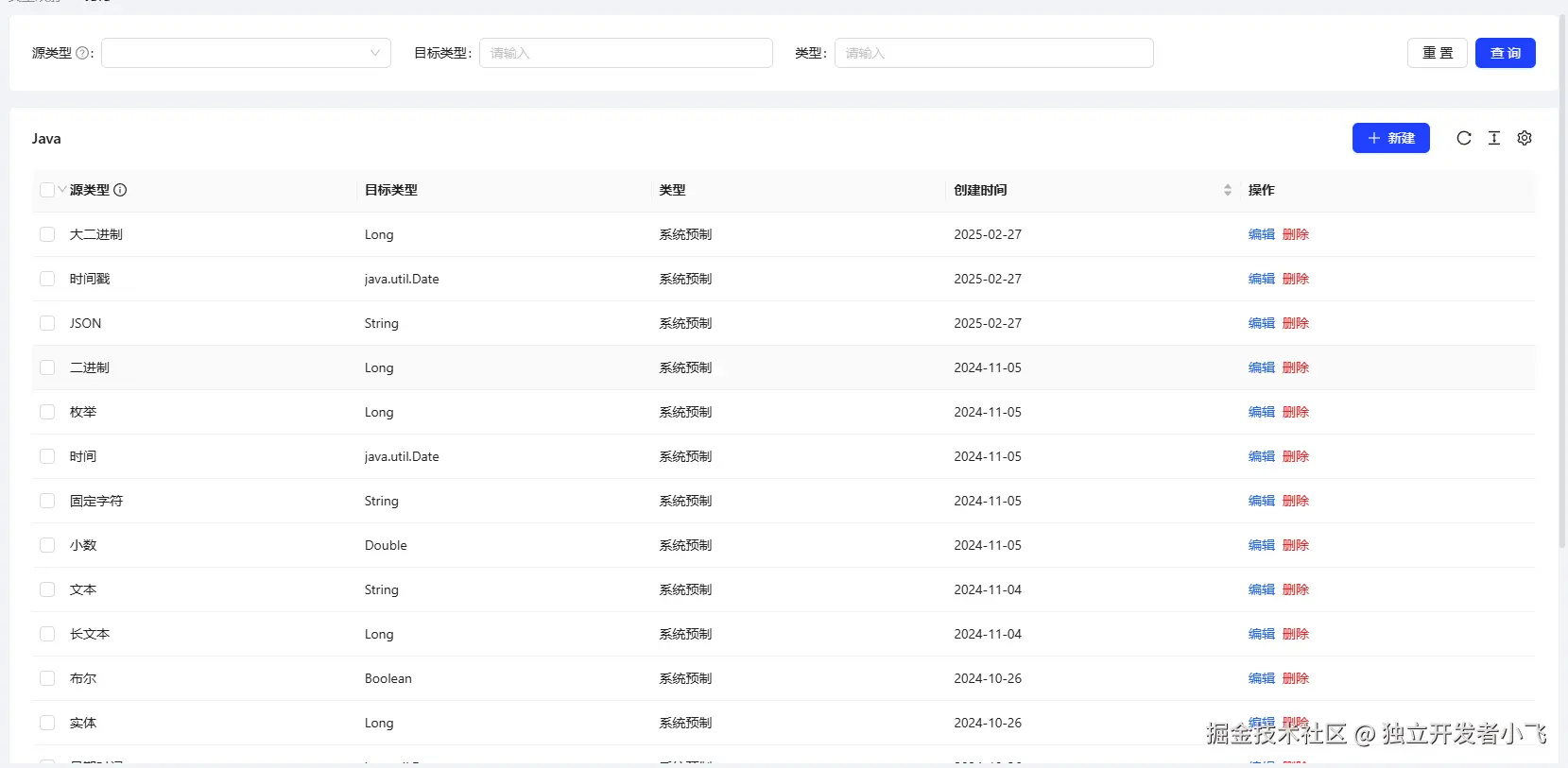
Task: Select the Double cell in 小数 row
Action: [386, 545]
